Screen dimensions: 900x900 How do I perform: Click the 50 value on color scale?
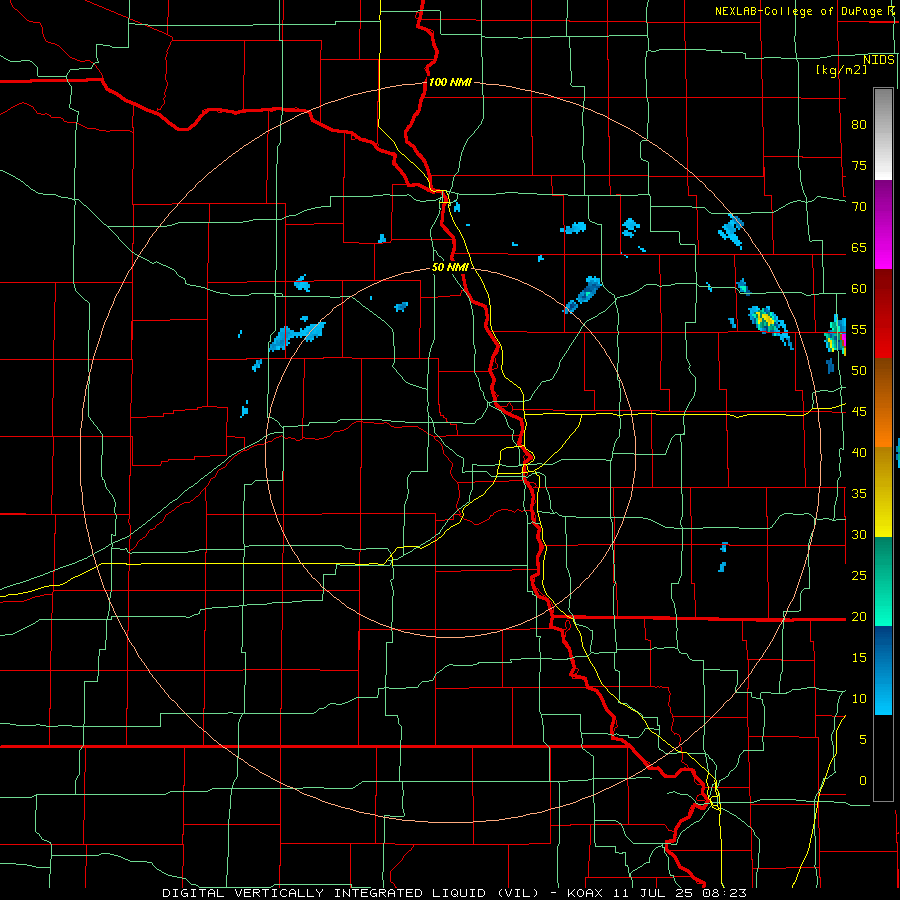point(859,370)
